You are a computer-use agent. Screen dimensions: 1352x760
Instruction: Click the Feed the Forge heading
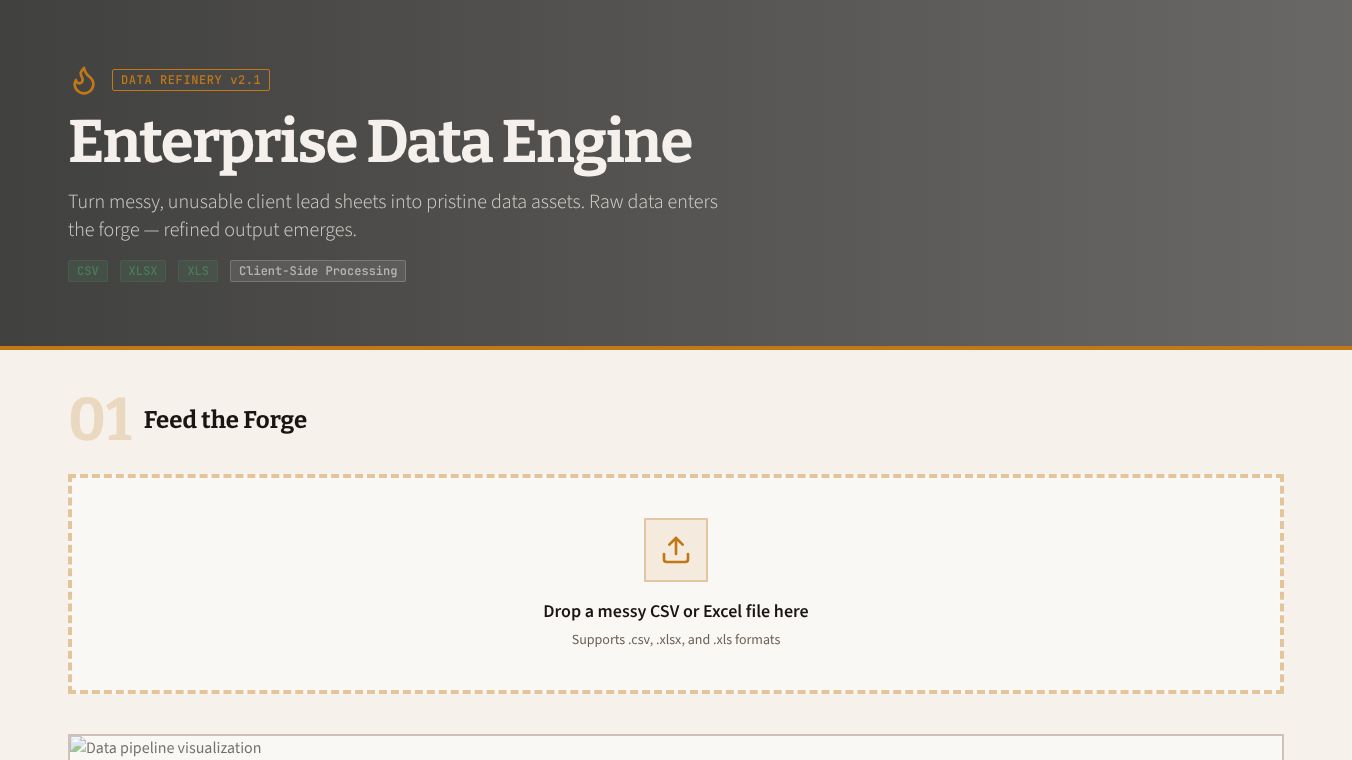(225, 420)
